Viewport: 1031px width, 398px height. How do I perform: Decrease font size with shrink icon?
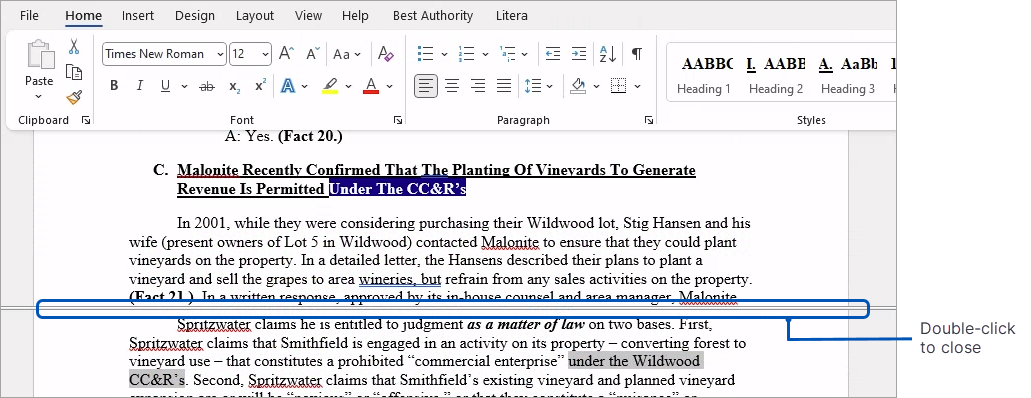(x=312, y=53)
